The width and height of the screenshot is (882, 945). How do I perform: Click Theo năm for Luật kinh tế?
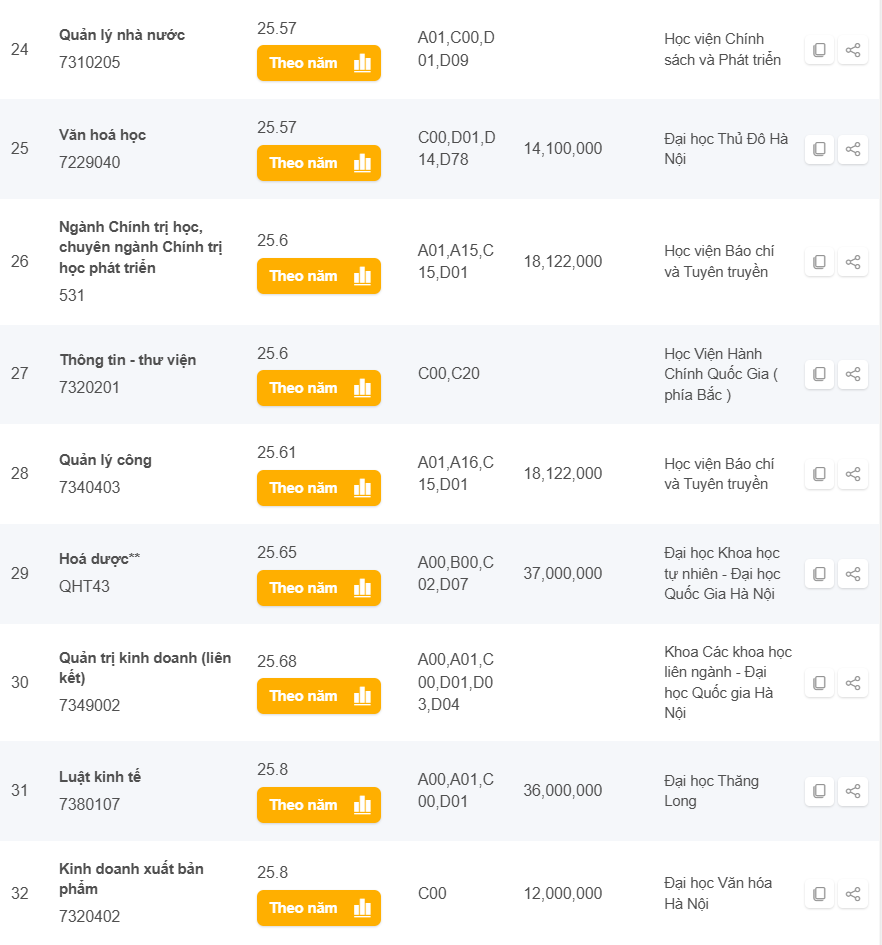tap(318, 805)
